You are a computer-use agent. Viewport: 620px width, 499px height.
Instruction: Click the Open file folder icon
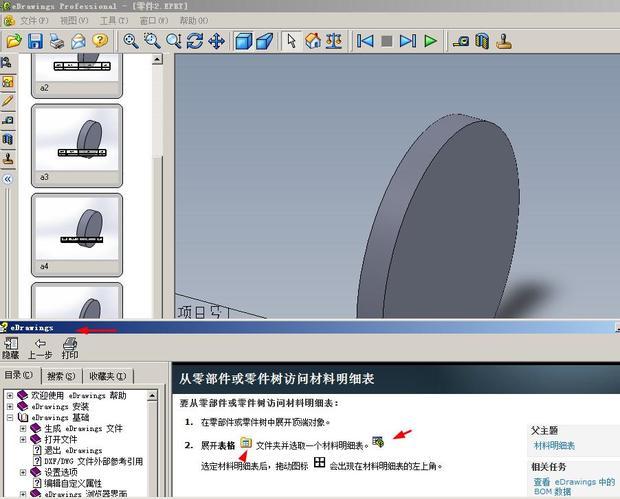pyautogui.click(x=13, y=41)
